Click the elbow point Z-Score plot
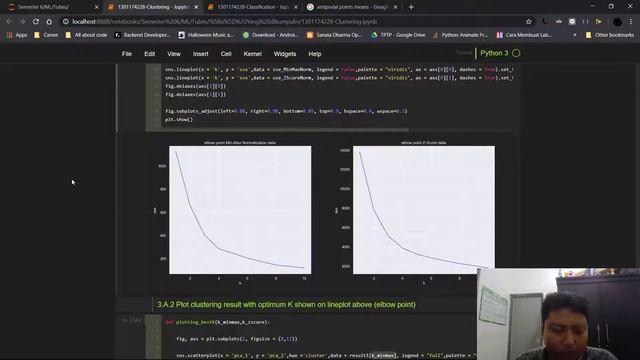Image resolution: width=640 pixels, height=360 pixels. [x=424, y=210]
